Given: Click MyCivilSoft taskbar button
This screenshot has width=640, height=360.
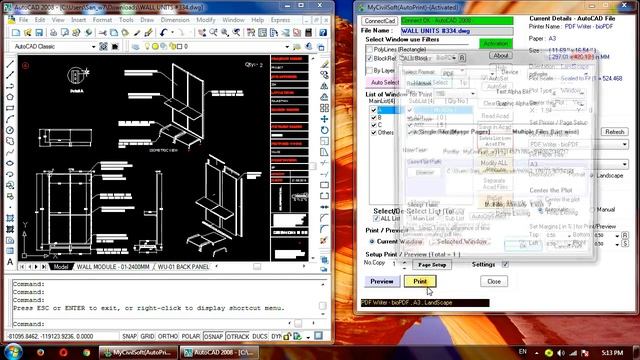Looking at the screenshot, I should coord(138,352).
